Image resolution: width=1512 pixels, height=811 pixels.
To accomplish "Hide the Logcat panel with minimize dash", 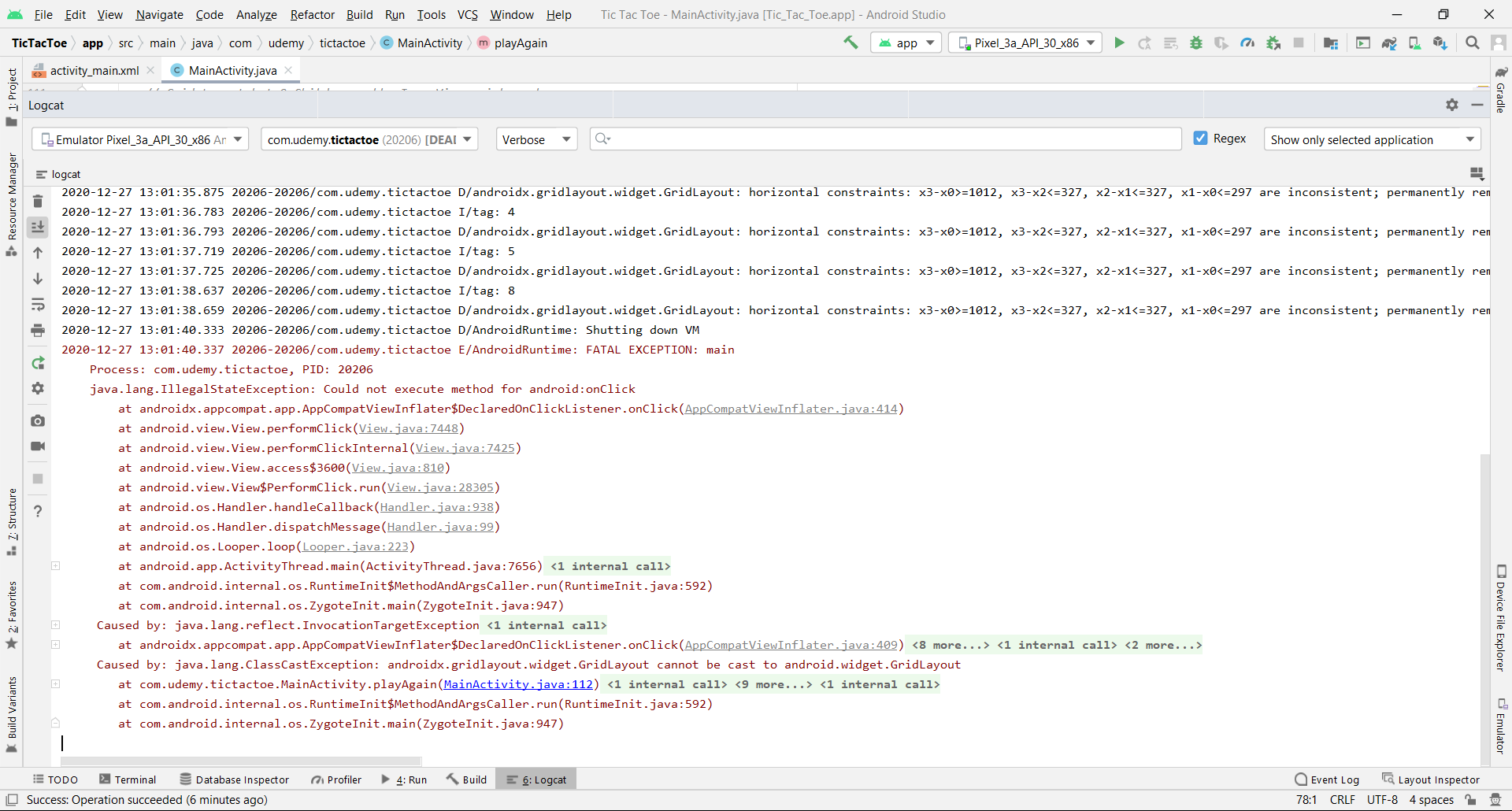I will [1477, 105].
